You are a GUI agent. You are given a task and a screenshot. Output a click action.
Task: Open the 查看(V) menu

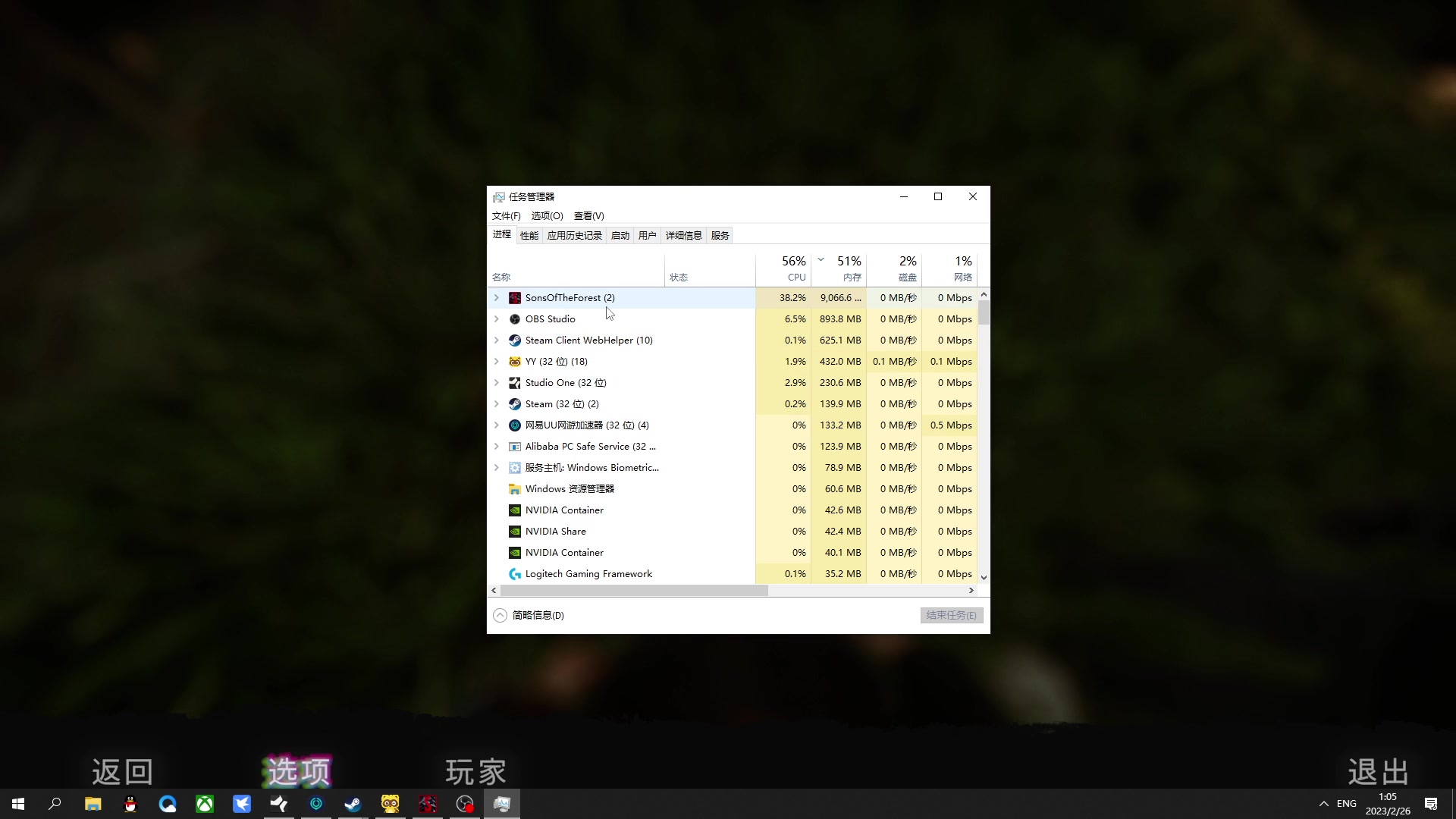(x=588, y=216)
